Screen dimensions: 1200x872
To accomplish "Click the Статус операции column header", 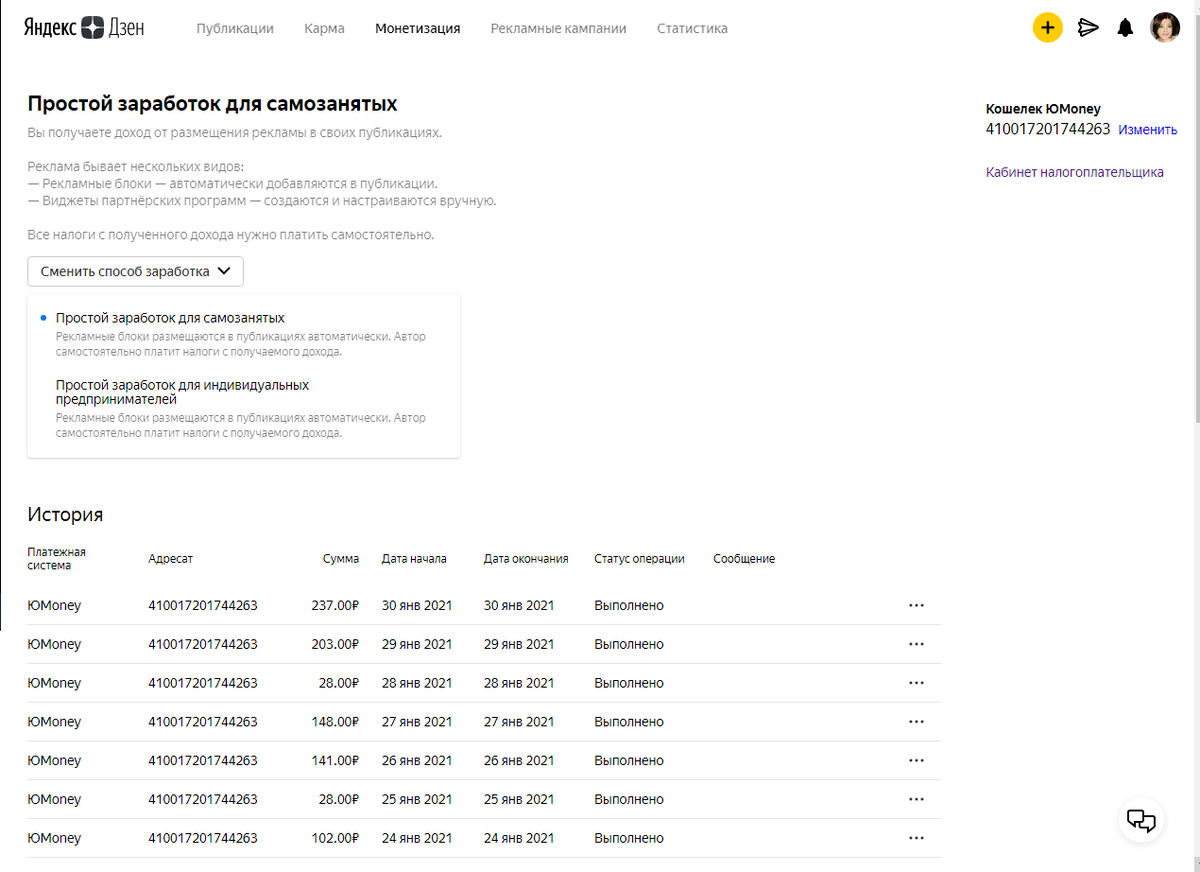I will 639,559.
